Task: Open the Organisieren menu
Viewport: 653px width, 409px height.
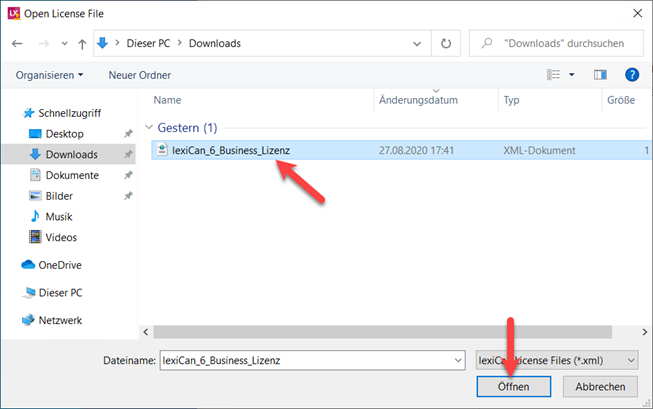Action: (49, 75)
